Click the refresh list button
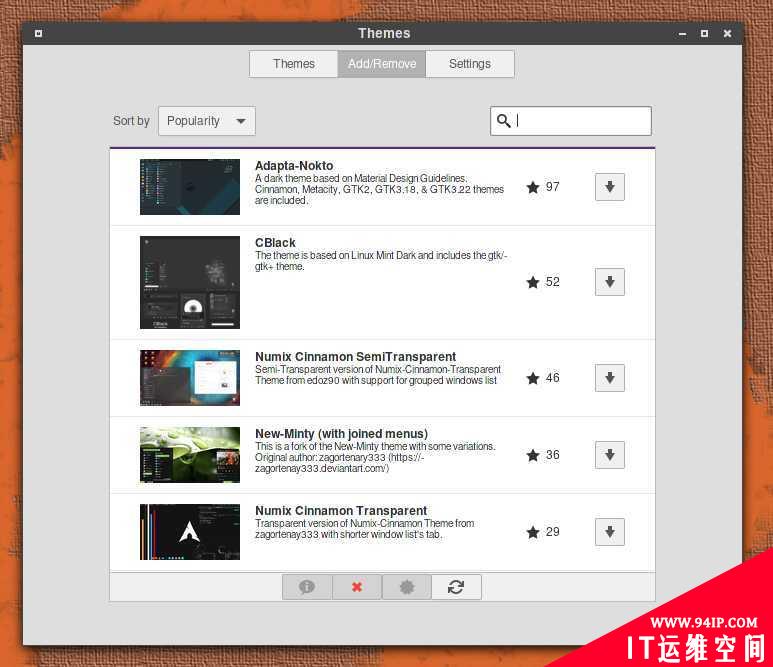Viewport: 773px width, 667px height. coord(456,587)
